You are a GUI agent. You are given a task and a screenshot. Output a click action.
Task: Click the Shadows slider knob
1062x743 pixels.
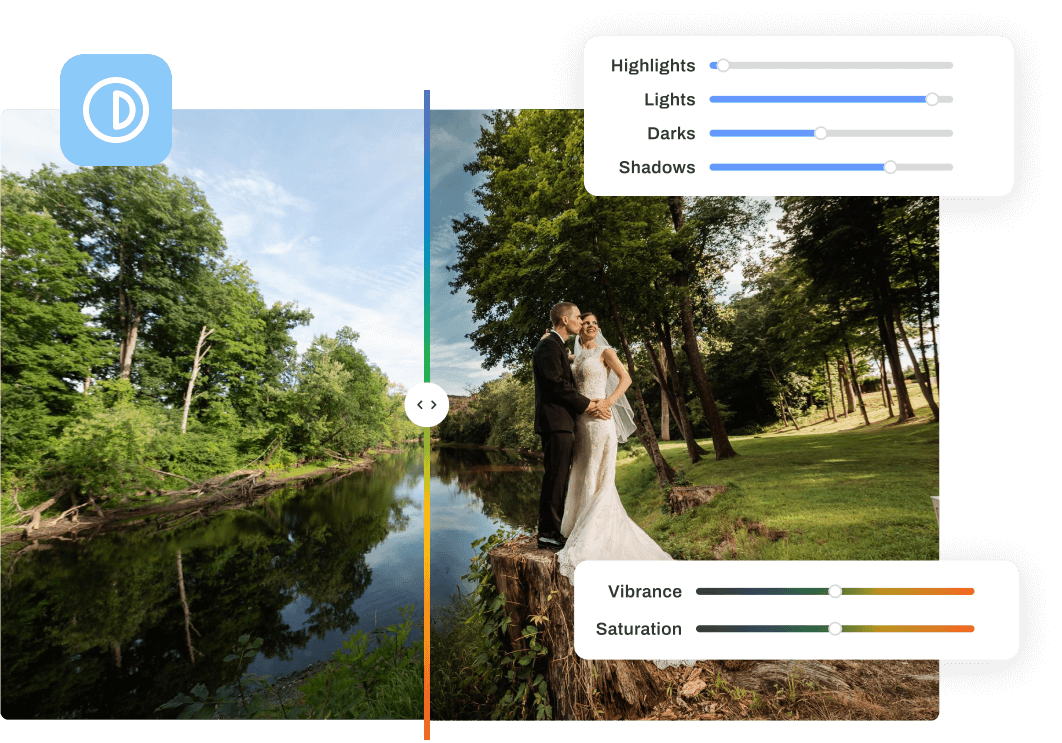coord(890,167)
